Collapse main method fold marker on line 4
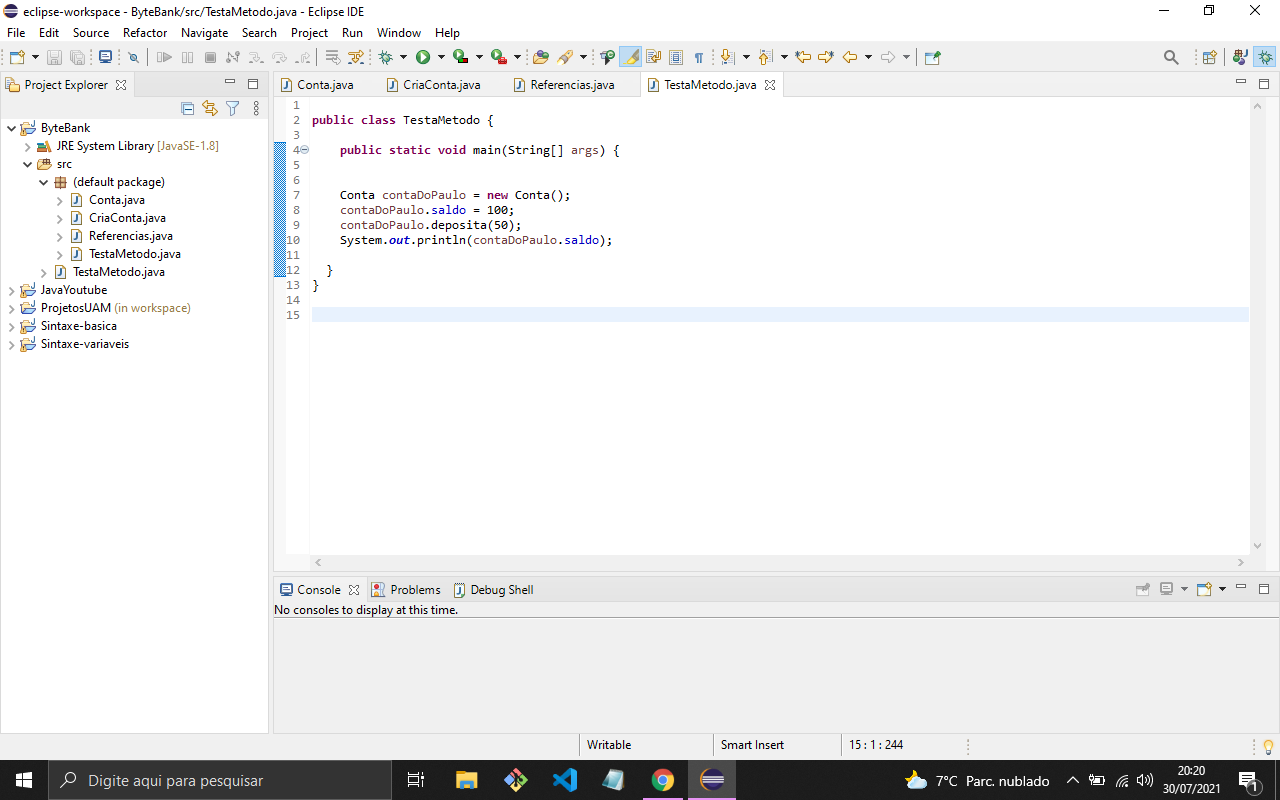This screenshot has height=800, width=1280. pyautogui.click(x=305, y=150)
